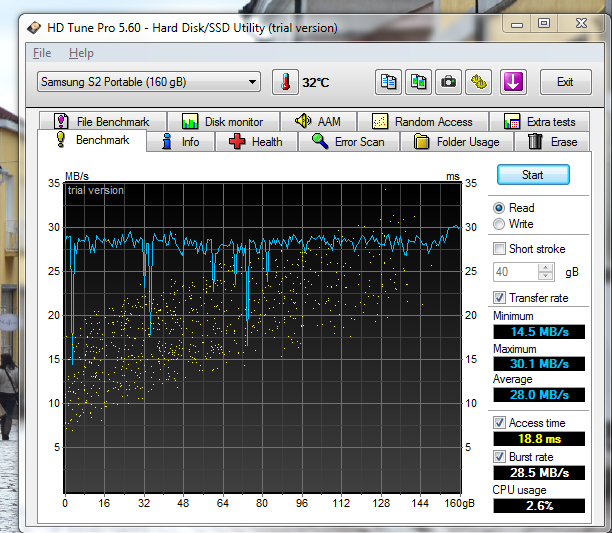
Task: Click the Minimum 14.5 MB/s value
Action: 539,332
